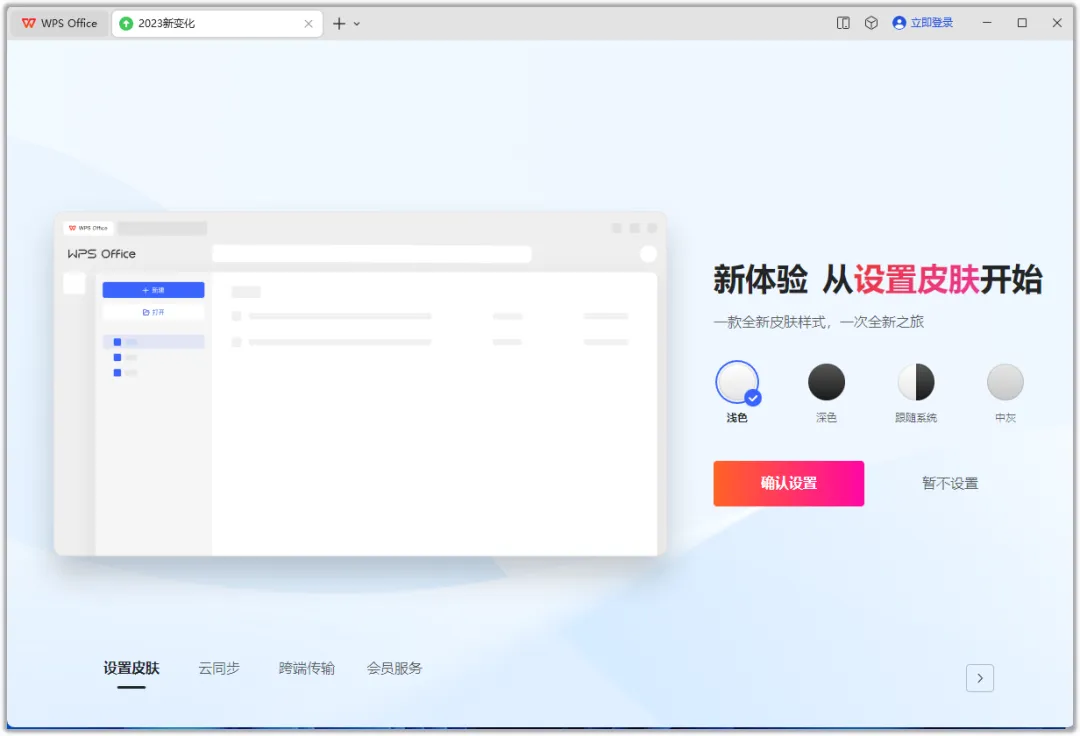Click the window layout panel icon
Viewport: 1080px width, 736px height.
[843, 23]
